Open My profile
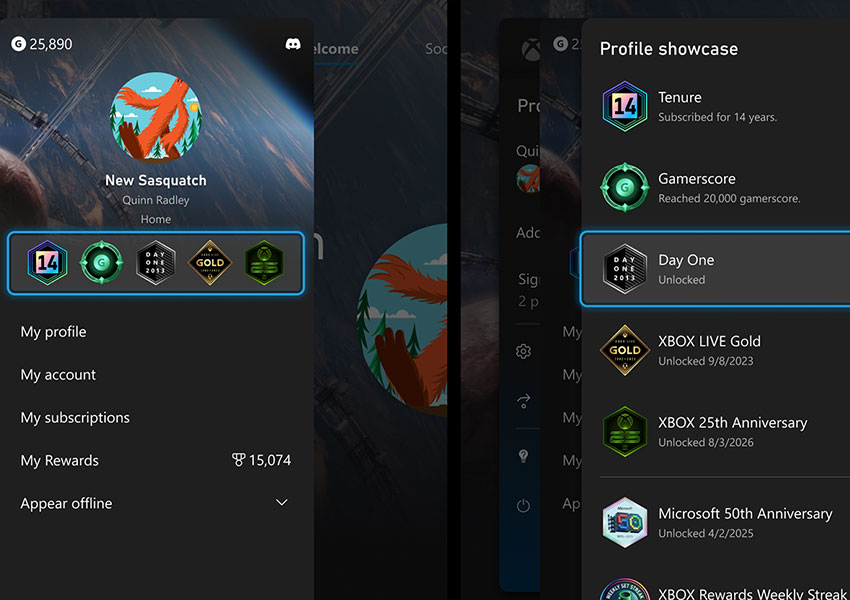This screenshot has height=600, width=850. click(x=53, y=332)
